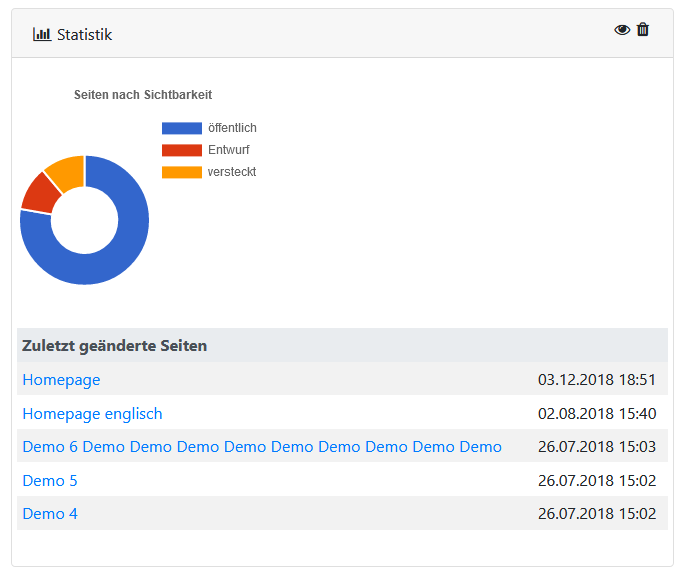
Task: Open the Demo 5 page link
Action: (50, 481)
